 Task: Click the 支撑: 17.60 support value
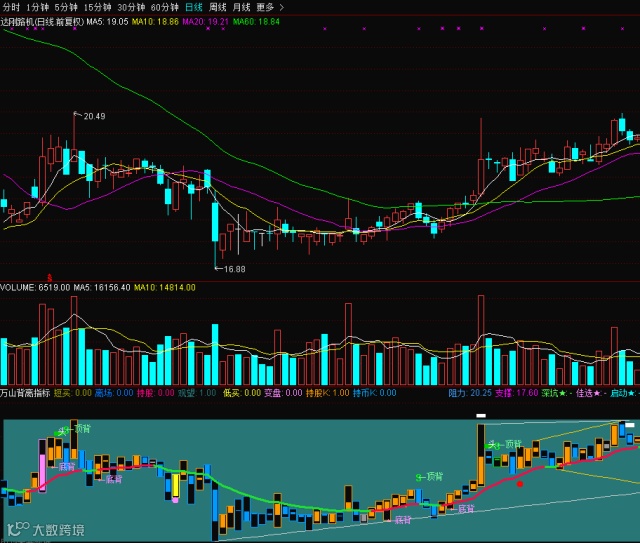coord(516,393)
